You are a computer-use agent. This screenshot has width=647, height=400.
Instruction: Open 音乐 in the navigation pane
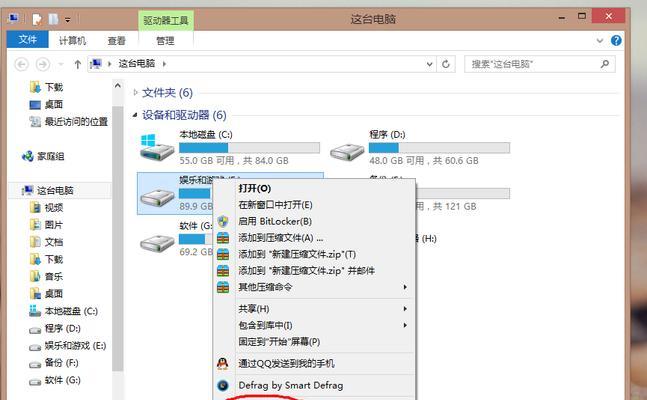click(x=54, y=277)
